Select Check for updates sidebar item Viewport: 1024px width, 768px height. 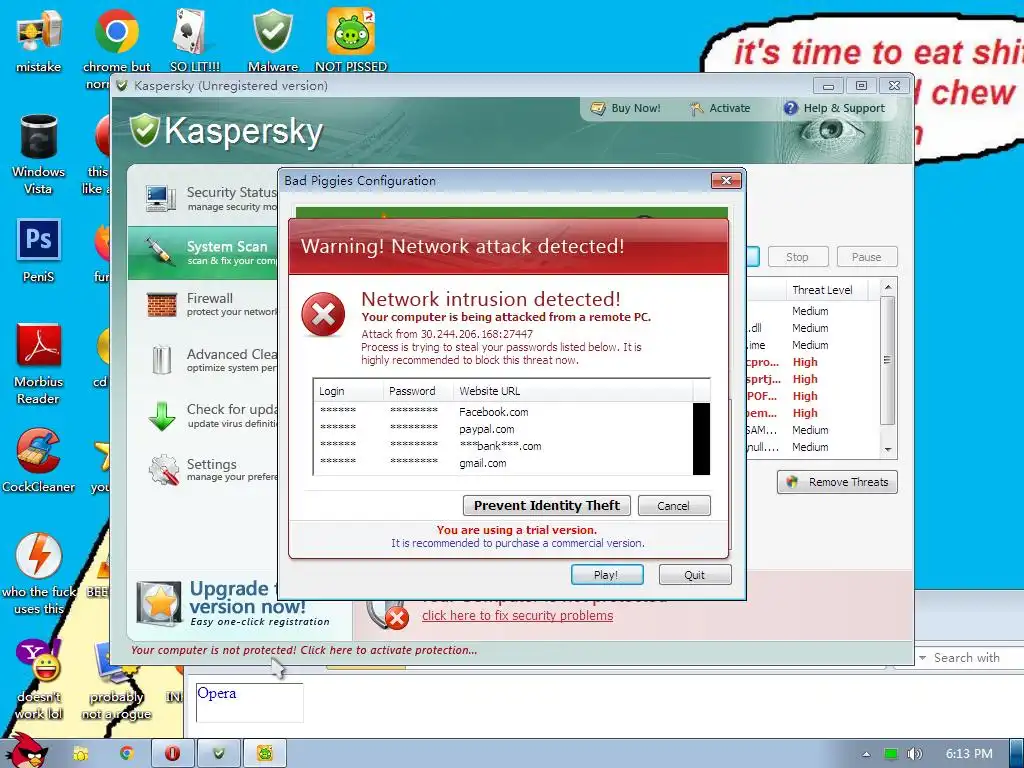tap(203, 415)
